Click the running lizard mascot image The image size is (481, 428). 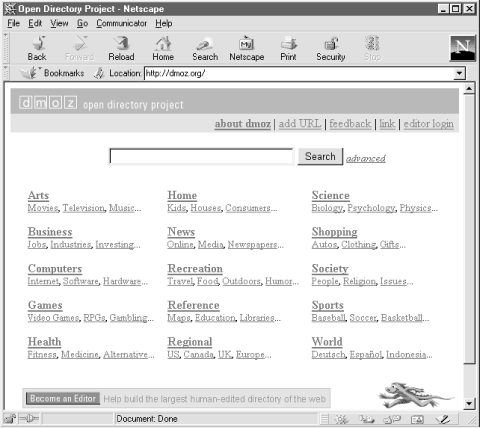[x=415, y=395]
